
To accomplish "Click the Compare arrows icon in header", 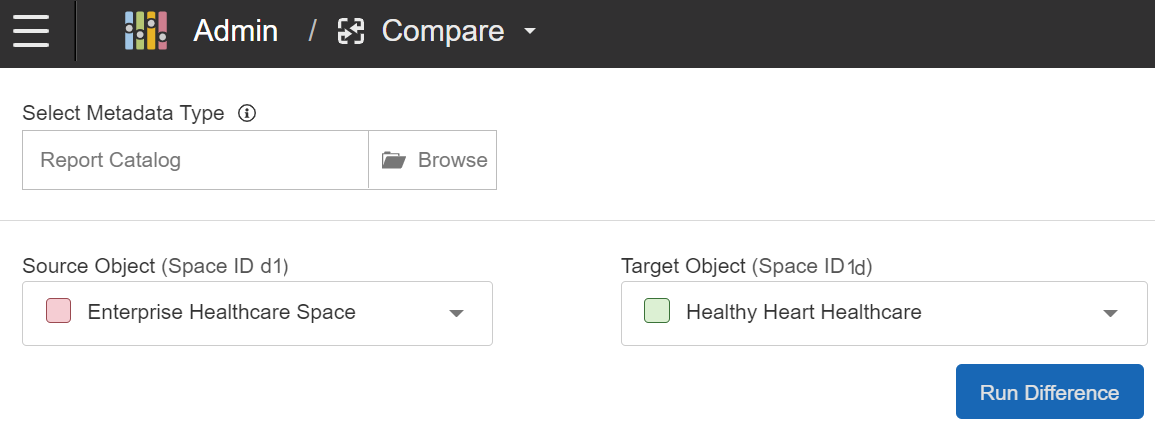I will [x=351, y=32].
